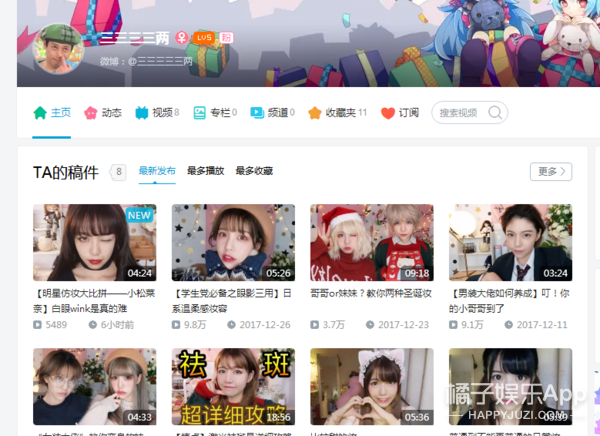Image resolution: width=600 pixels, height=436 pixels.
Task: Click the 专栏 picture icon
Action: tap(199, 113)
